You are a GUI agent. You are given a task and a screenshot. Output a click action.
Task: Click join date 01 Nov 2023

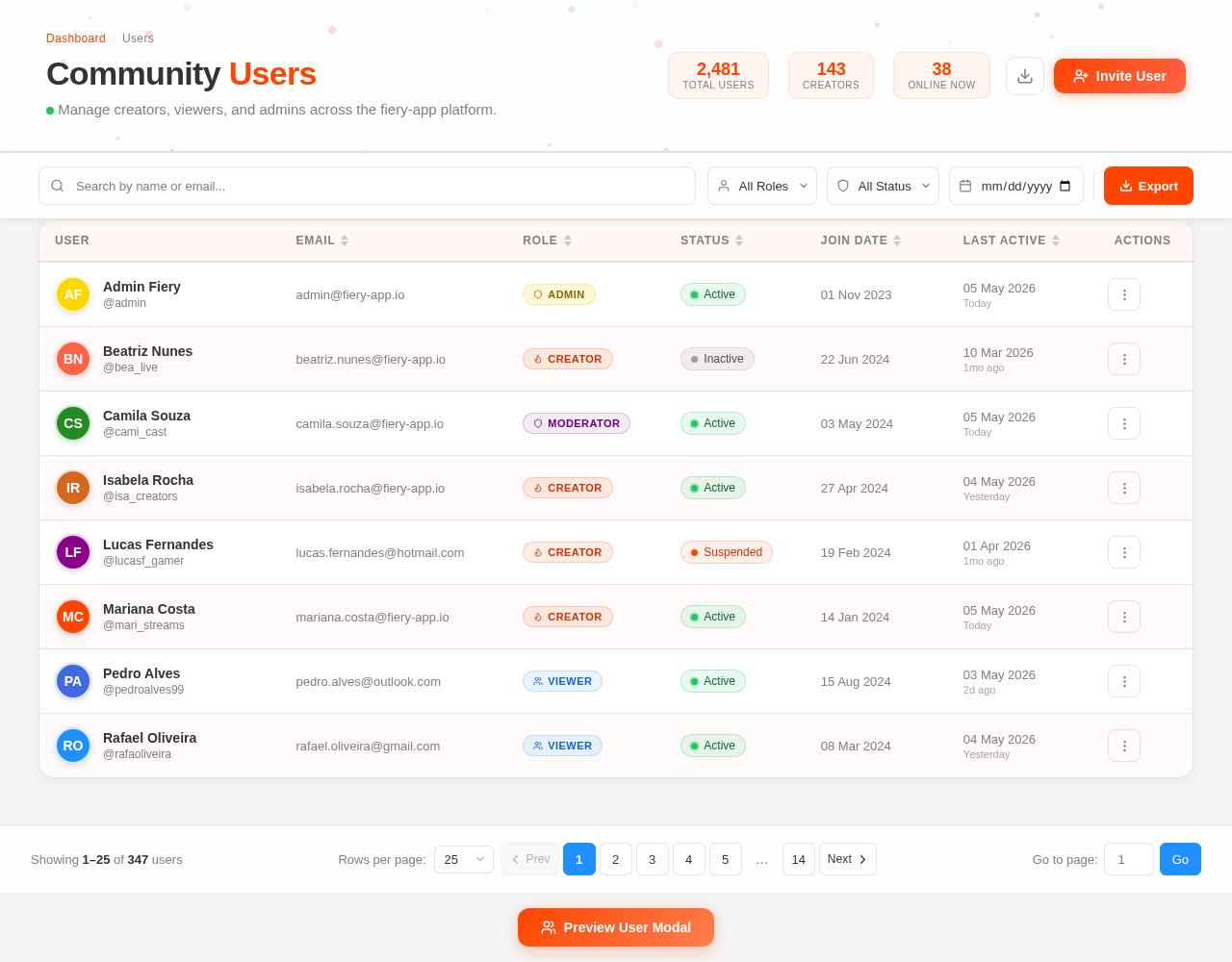(x=857, y=294)
